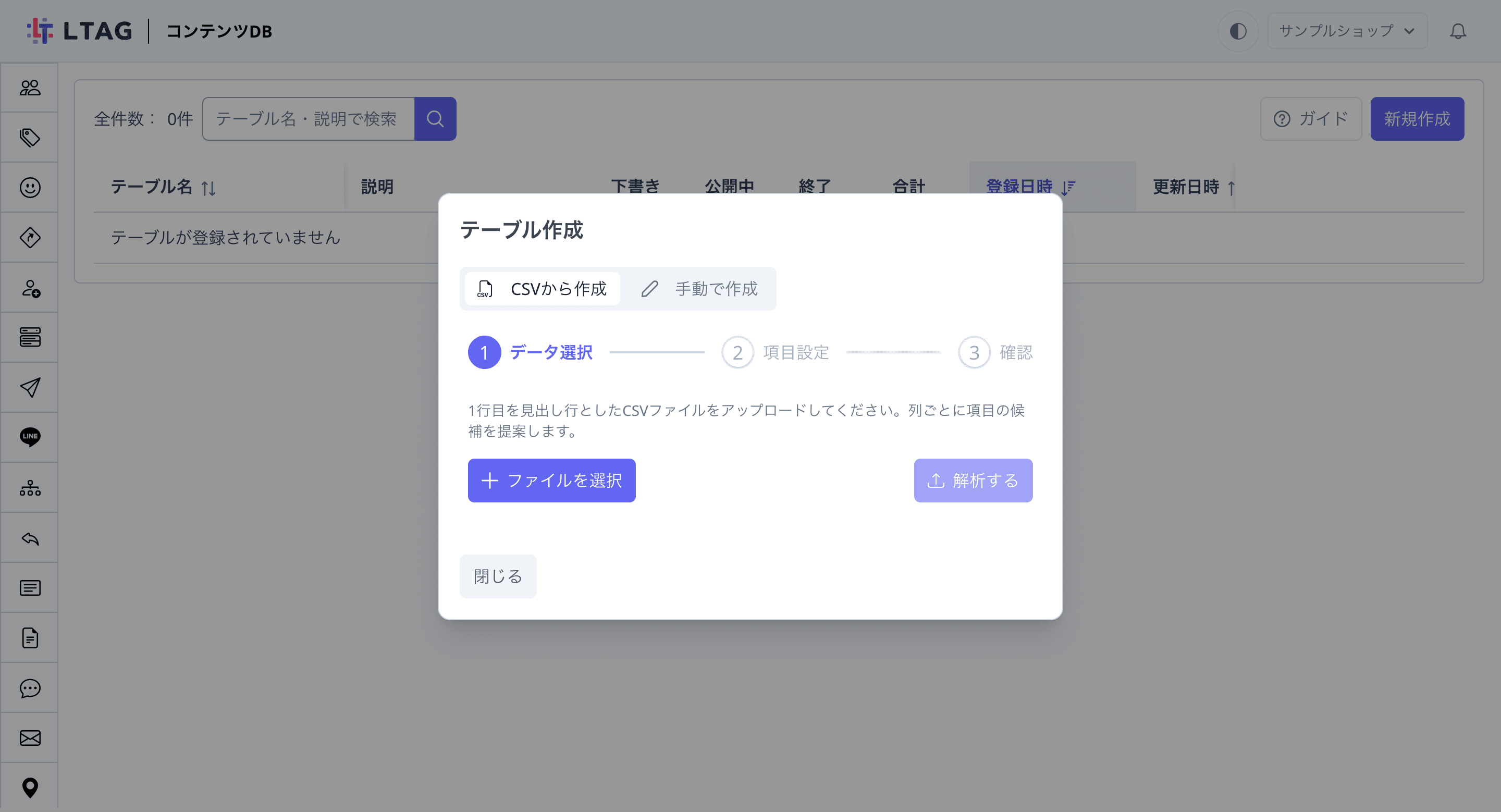
Task: Click the 解析する button
Action: [973, 481]
